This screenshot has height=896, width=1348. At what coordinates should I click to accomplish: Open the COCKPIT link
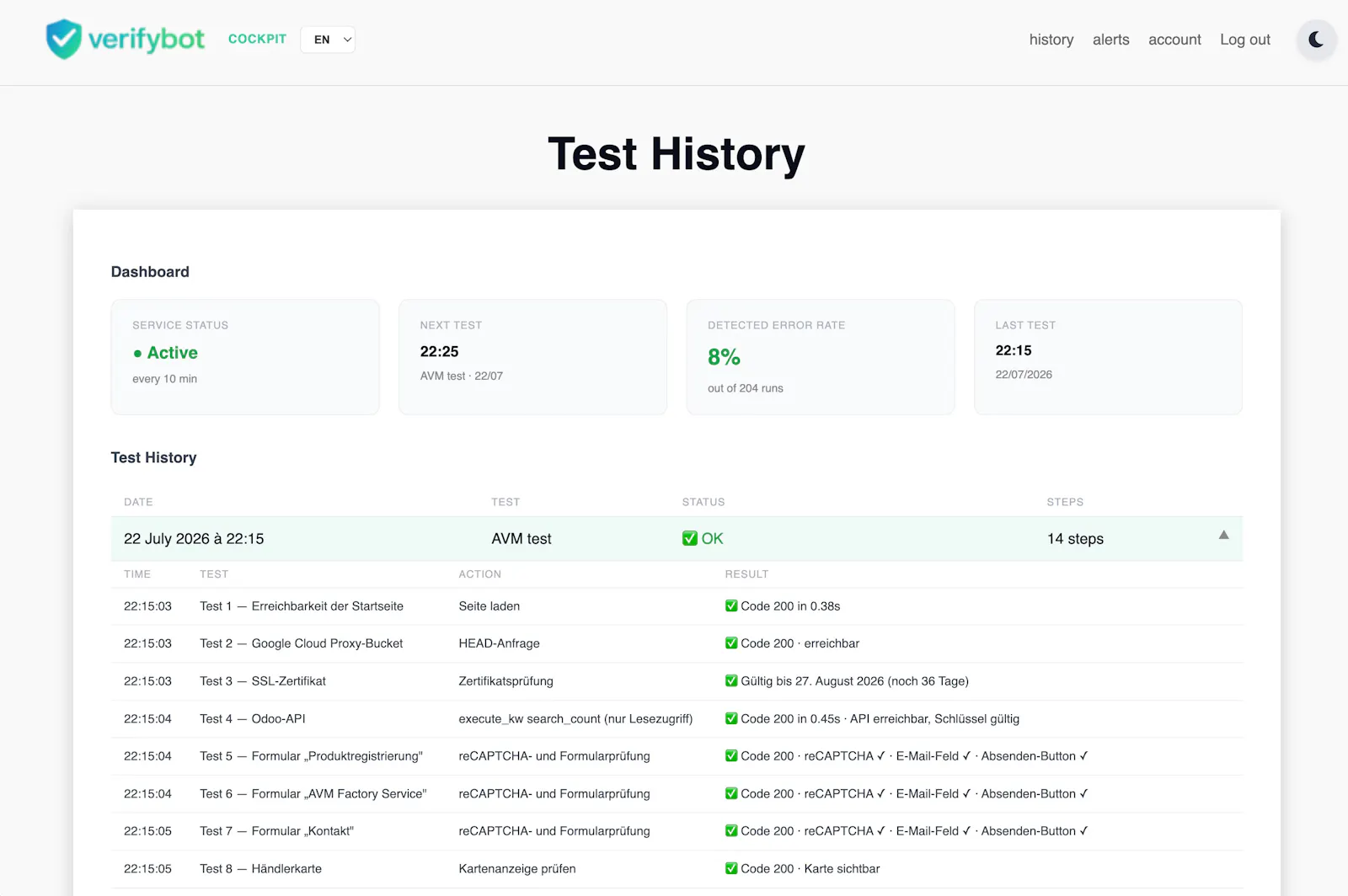[x=257, y=39]
